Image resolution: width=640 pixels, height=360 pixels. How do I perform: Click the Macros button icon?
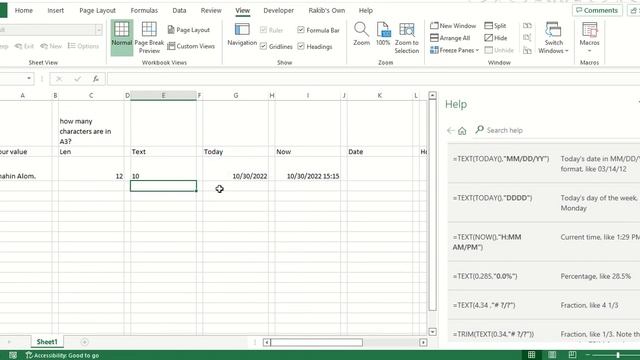pyautogui.click(x=589, y=30)
